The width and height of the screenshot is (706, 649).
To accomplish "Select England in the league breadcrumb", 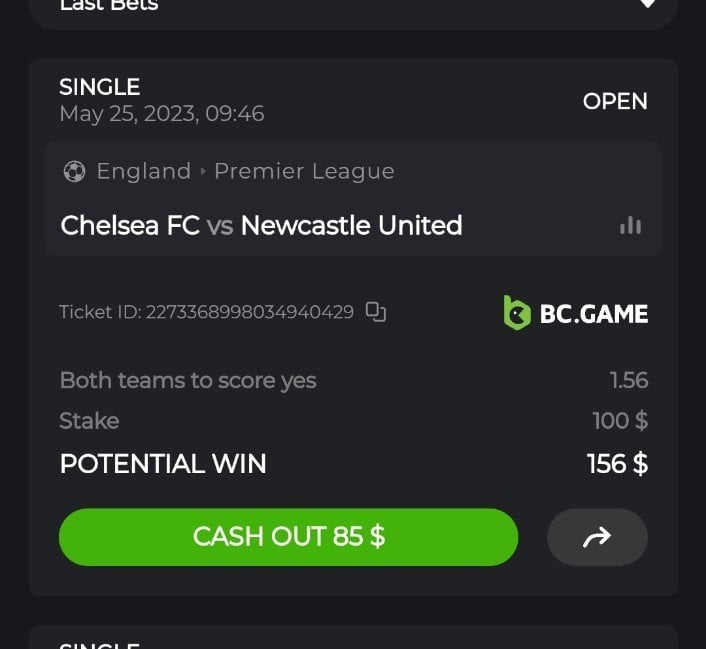I will click(x=143, y=171).
